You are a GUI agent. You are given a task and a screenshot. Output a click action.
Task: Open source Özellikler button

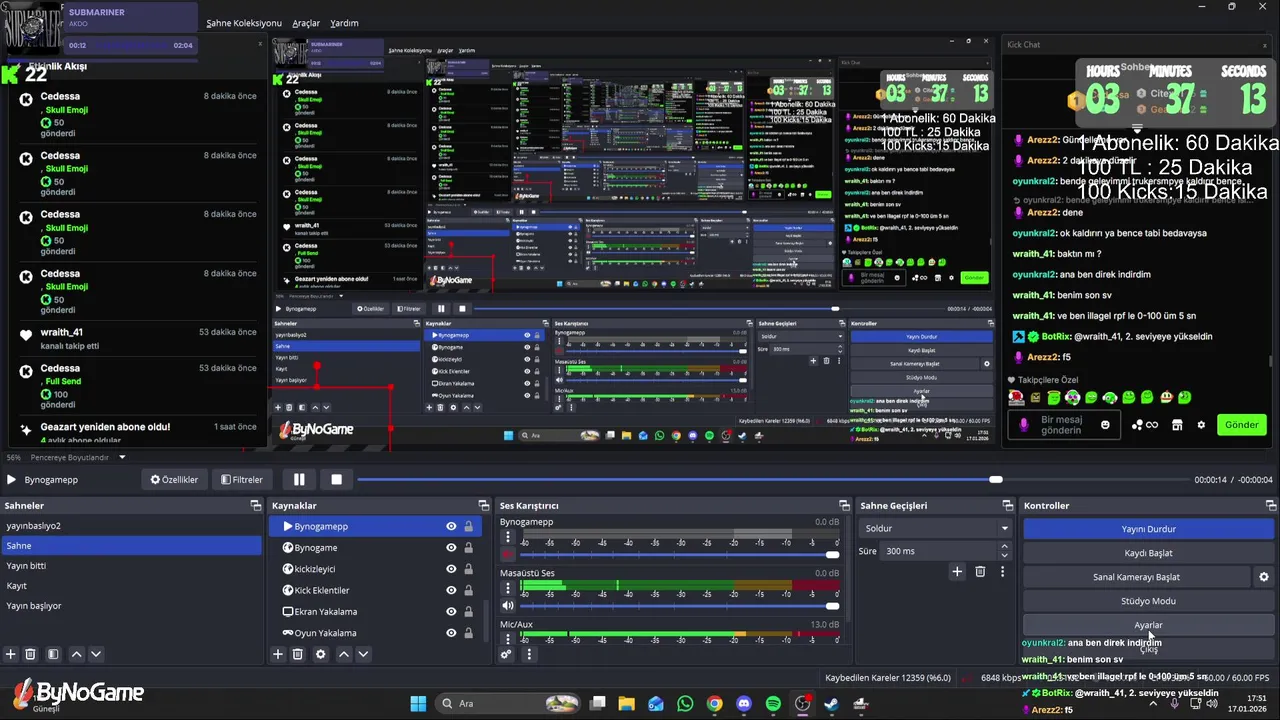pos(174,480)
